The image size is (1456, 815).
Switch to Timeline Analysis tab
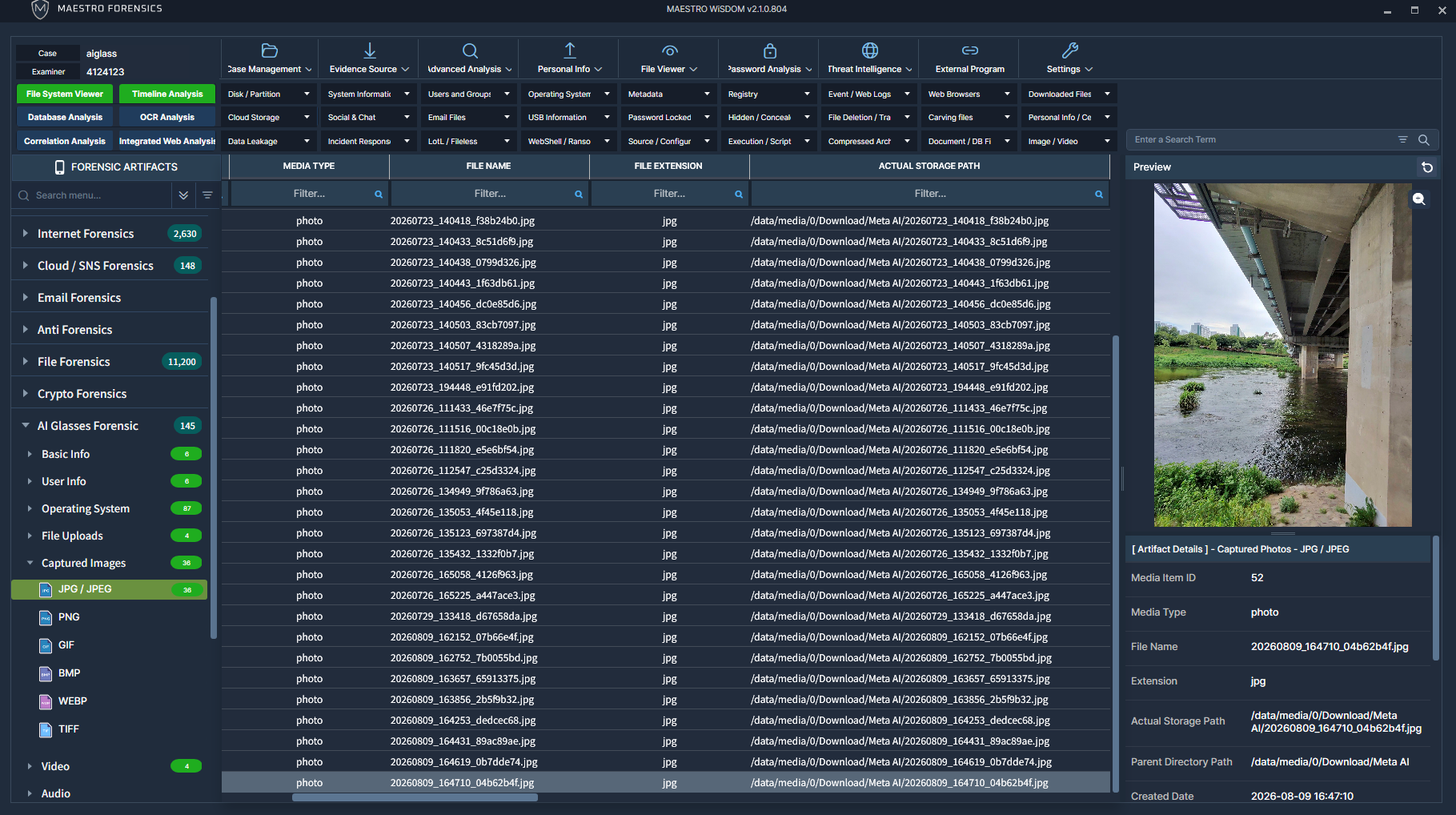(167, 94)
